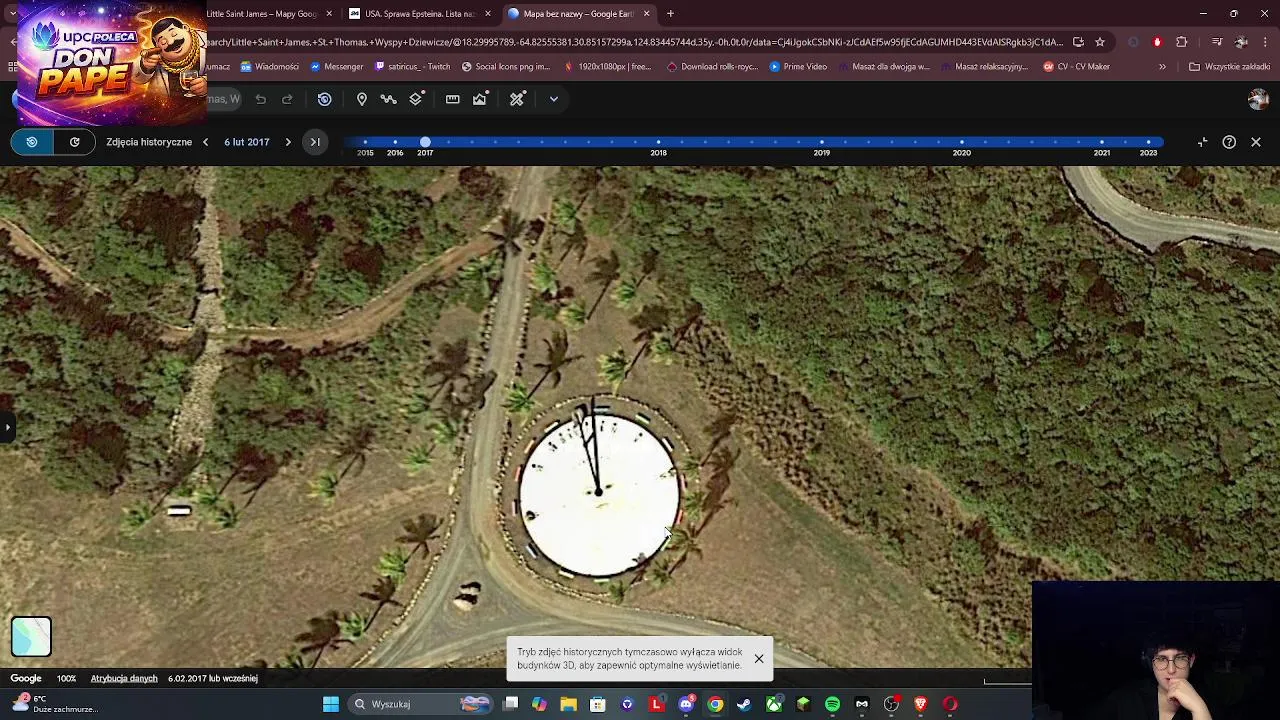Toggle the historical imagery mode button
This screenshot has height=720, width=1280.
tap(32, 142)
